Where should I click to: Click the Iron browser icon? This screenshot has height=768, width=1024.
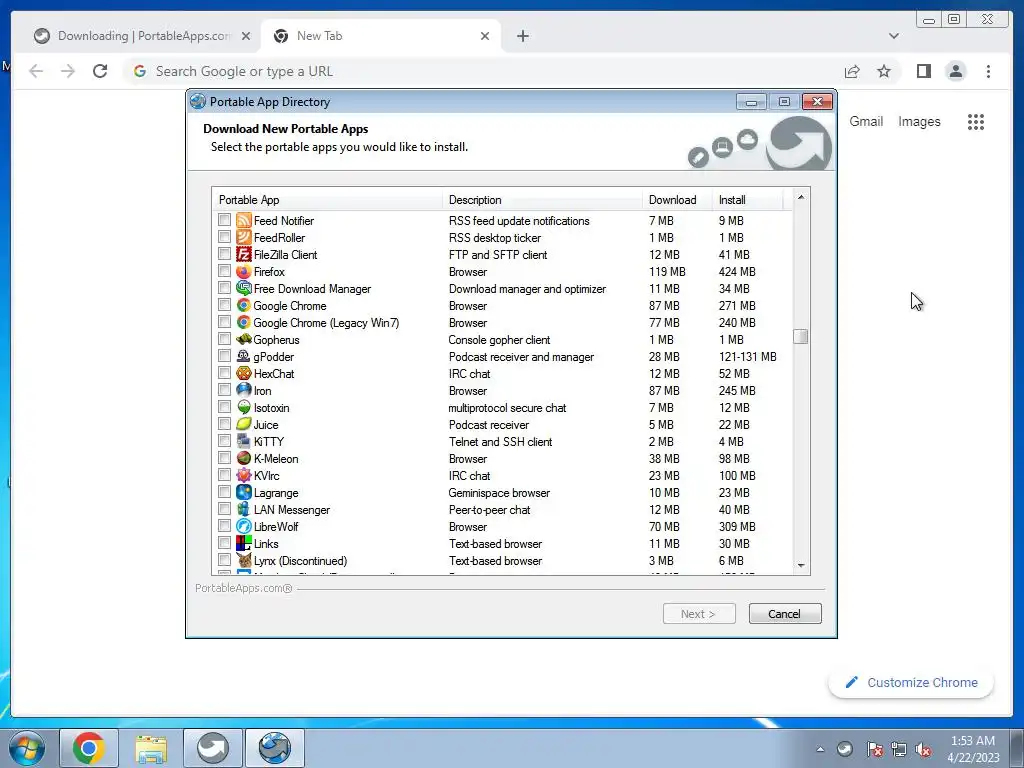244,391
